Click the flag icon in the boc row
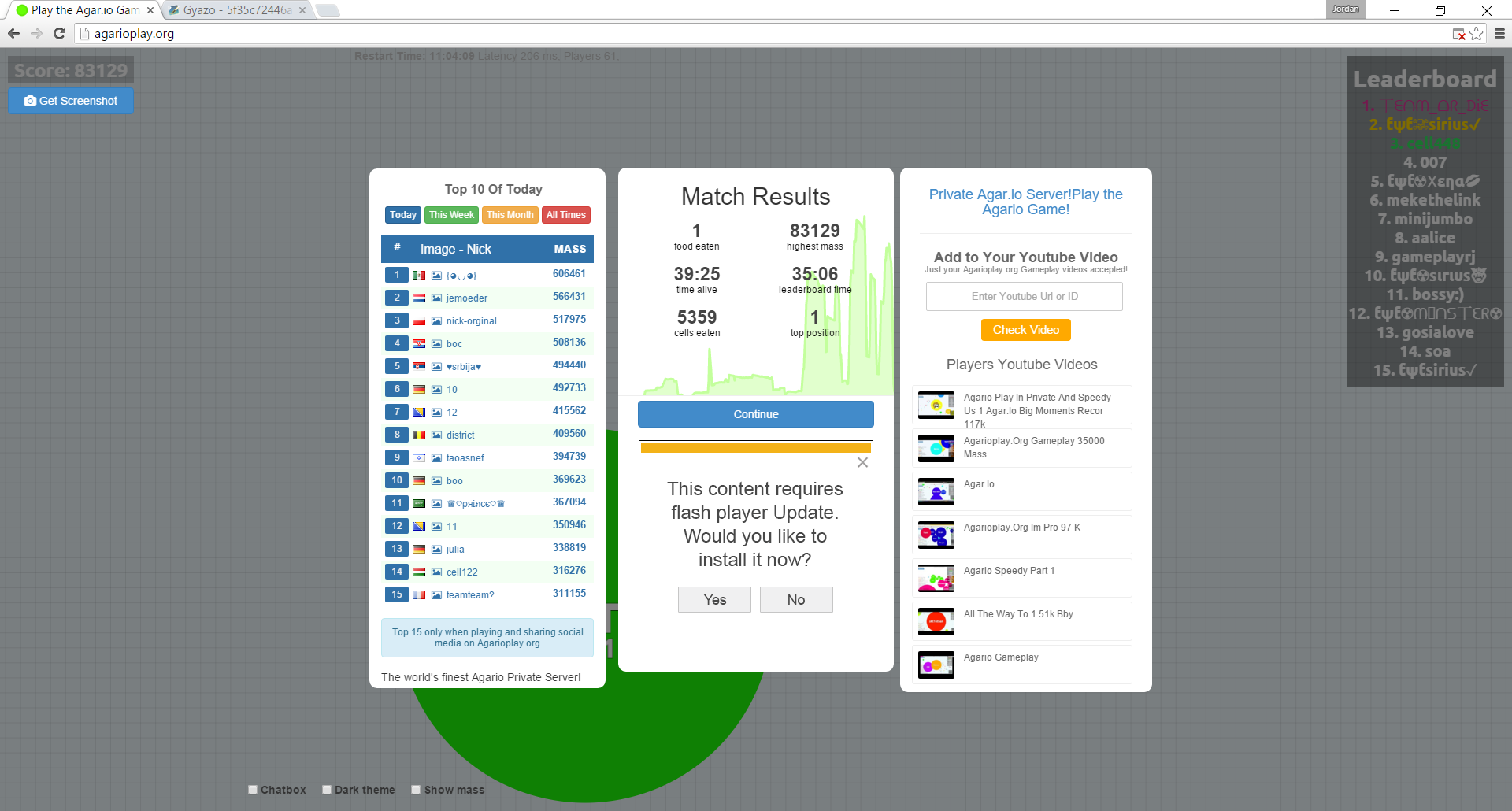This screenshot has height=811, width=1512. coord(419,344)
